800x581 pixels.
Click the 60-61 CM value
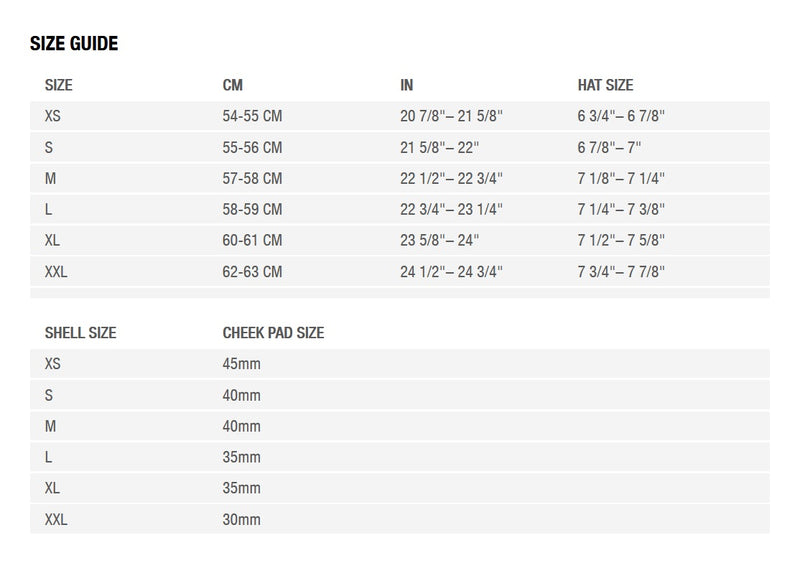click(252, 240)
